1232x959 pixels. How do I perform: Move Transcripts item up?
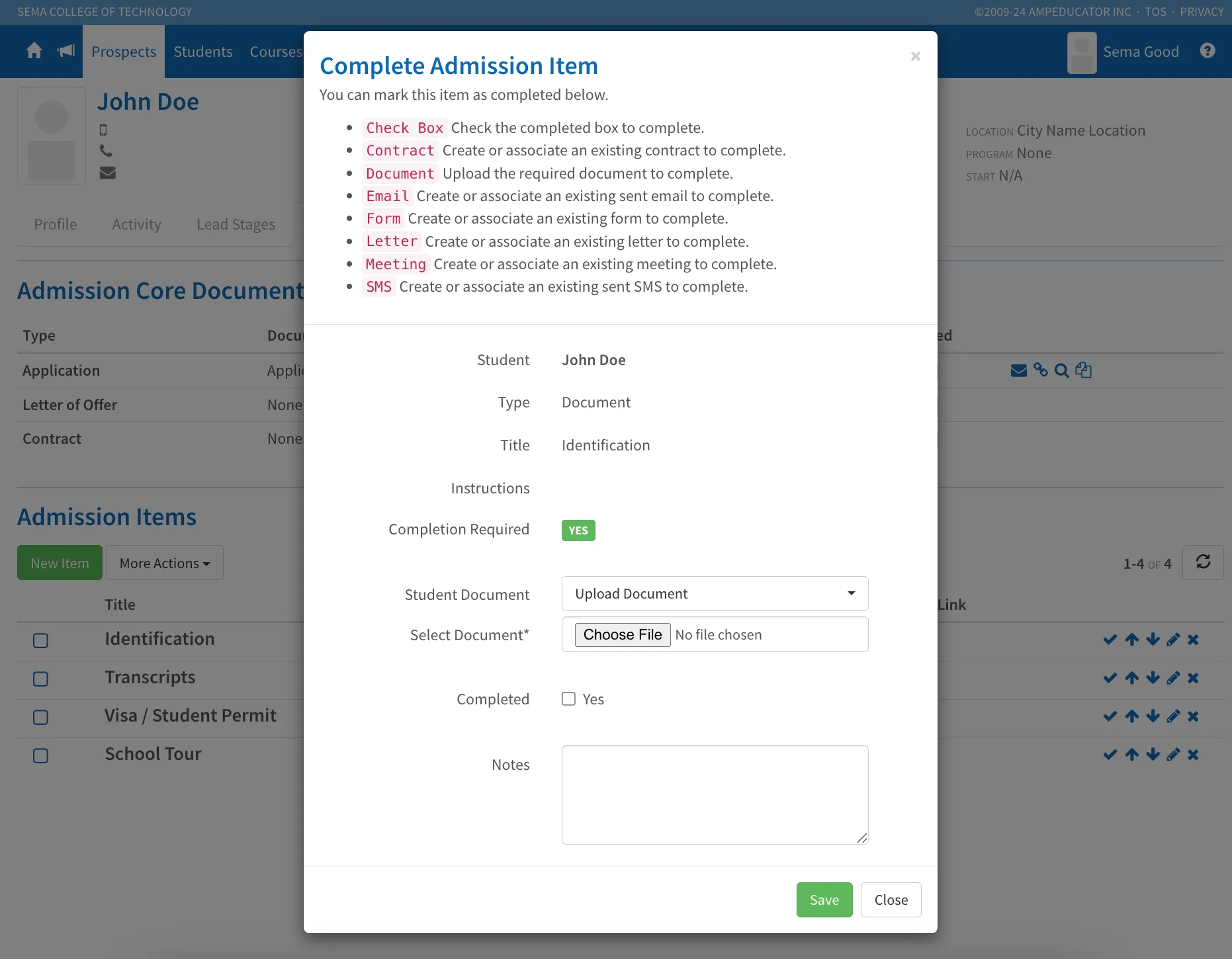pyautogui.click(x=1132, y=678)
